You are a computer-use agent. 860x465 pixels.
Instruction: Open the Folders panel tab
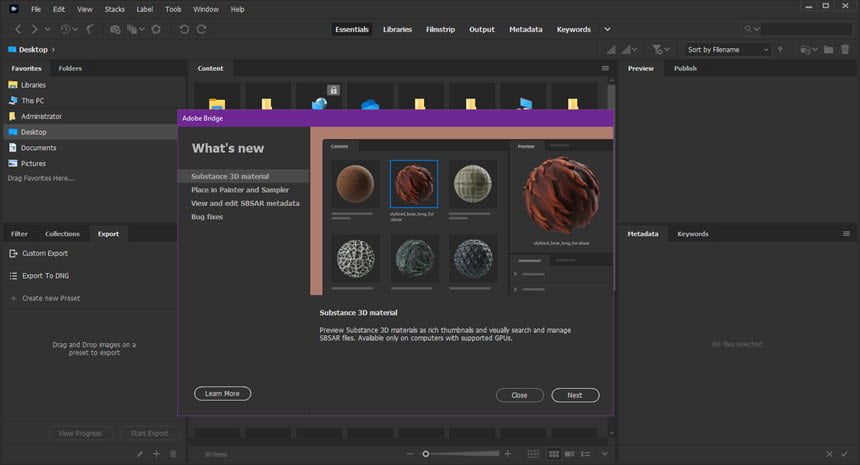tap(70, 69)
